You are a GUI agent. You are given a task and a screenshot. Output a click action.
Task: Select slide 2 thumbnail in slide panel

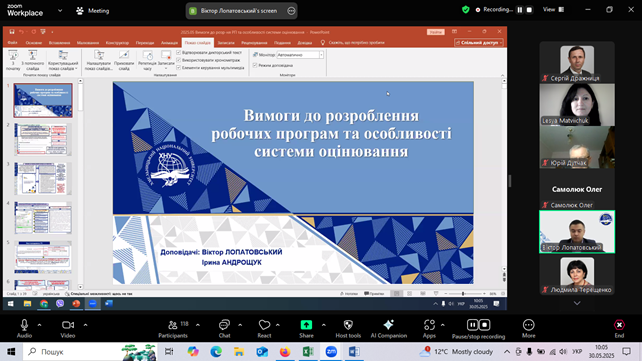pyautogui.click(x=43, y=139)
